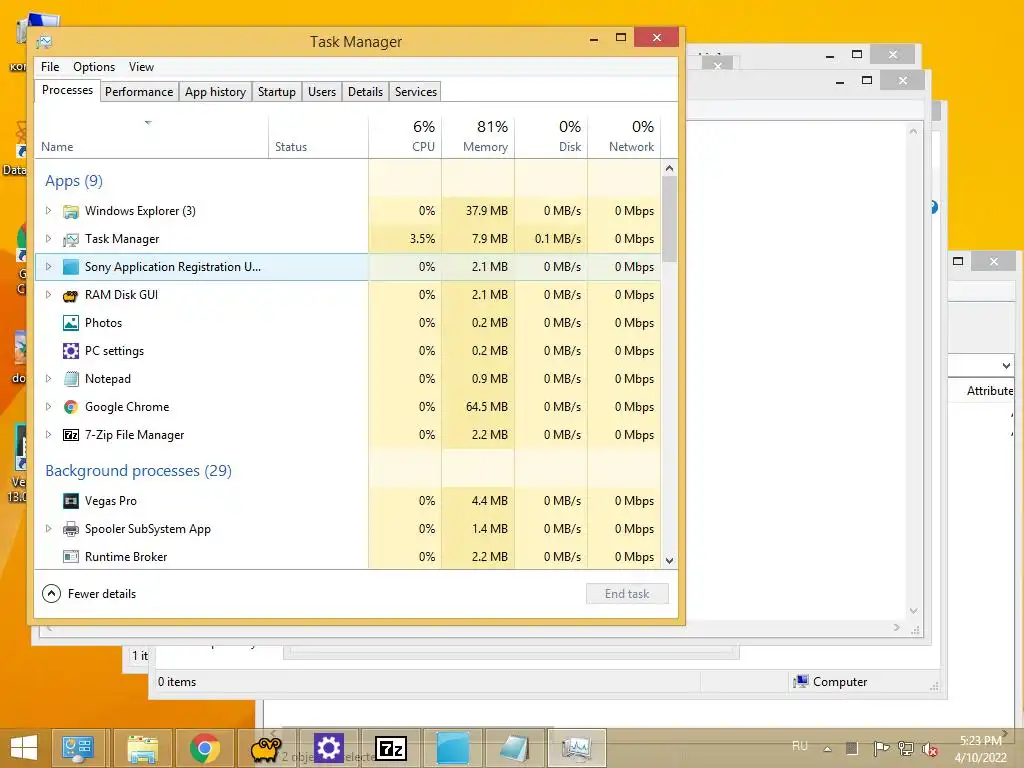Click the RAM Disk GUI ram icon
This screenshot has height=768, width=1024.
tap(71, 295)
